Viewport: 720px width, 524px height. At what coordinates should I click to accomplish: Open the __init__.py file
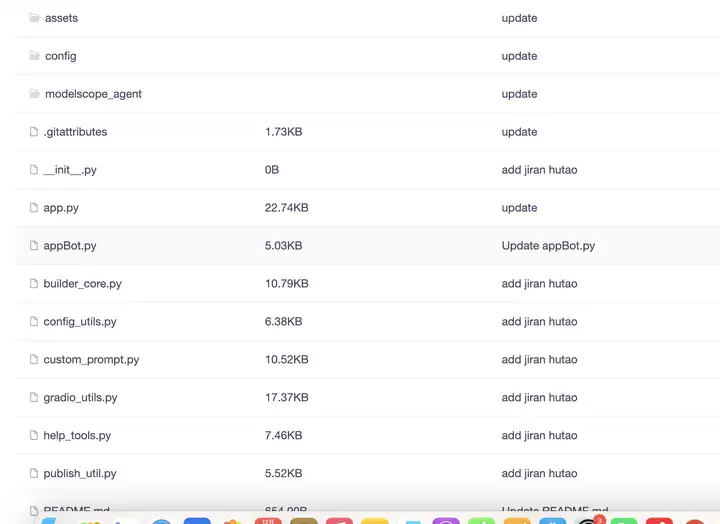[x=70, y=170]
